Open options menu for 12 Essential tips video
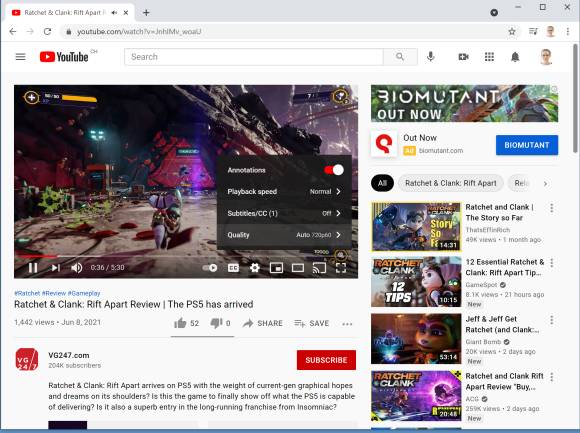 click(x=552, y=263)
